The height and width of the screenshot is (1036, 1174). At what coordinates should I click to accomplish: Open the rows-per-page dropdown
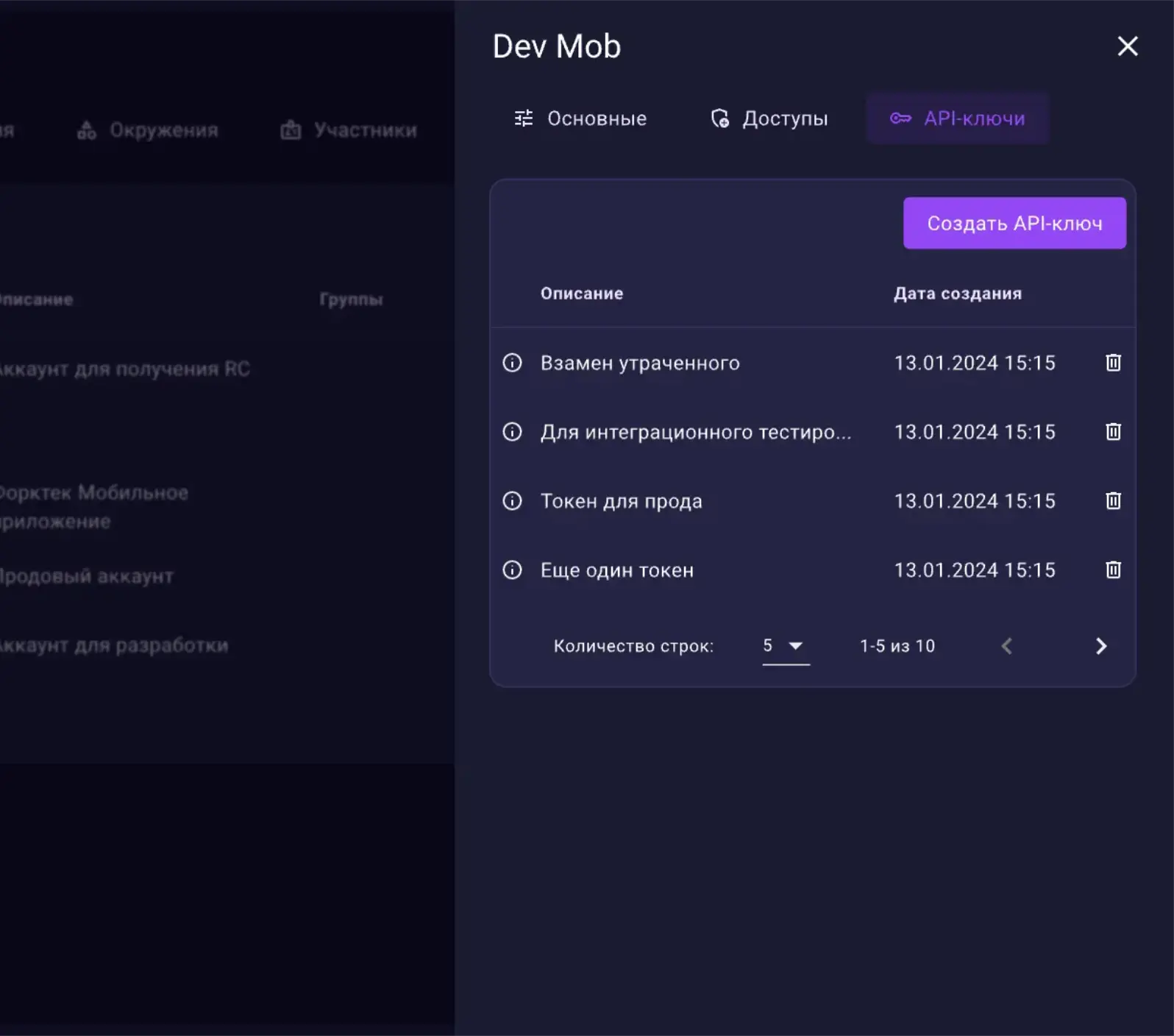(785, 646)
